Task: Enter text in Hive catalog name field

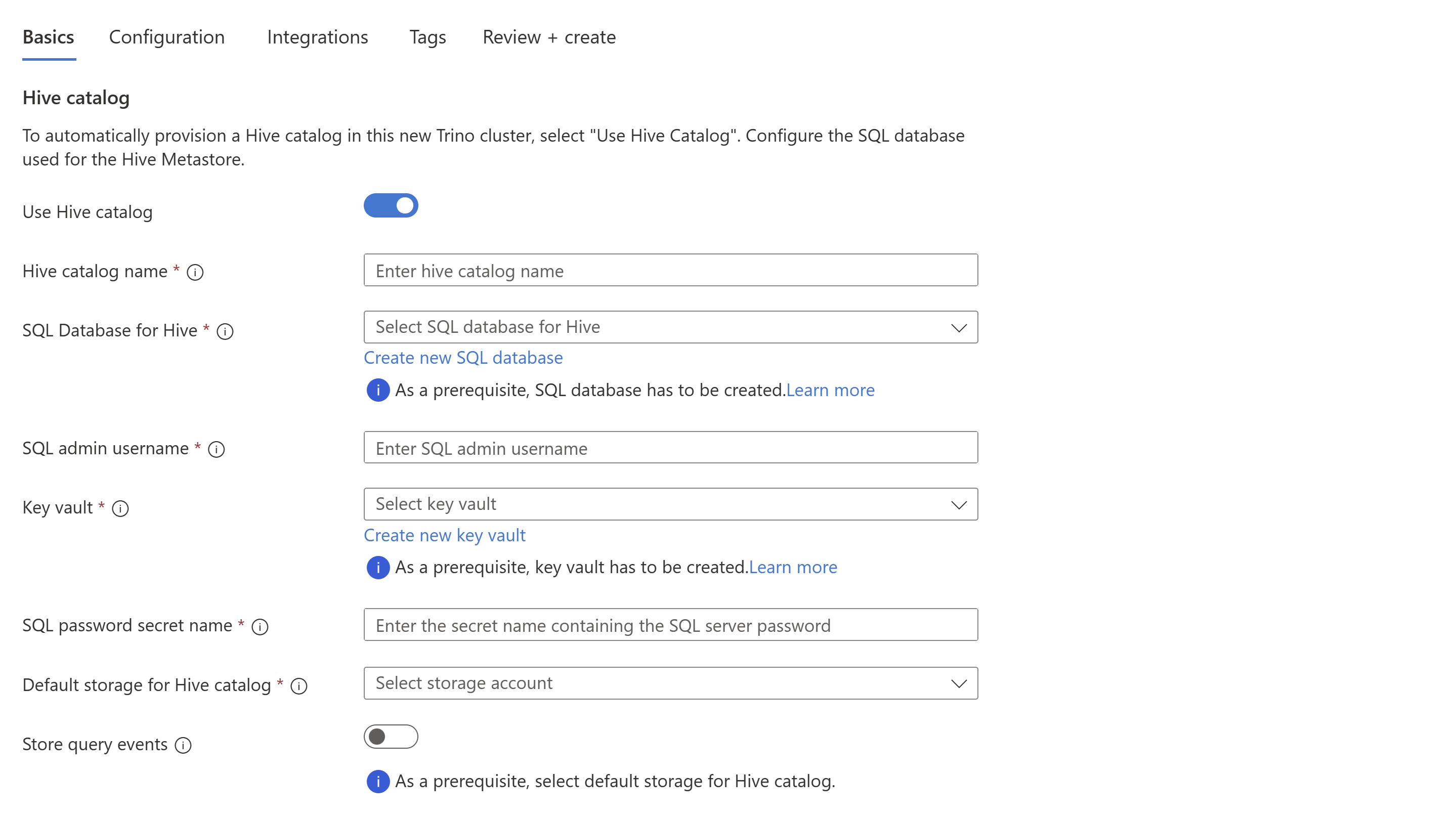Action: click(x=670, y=270)
